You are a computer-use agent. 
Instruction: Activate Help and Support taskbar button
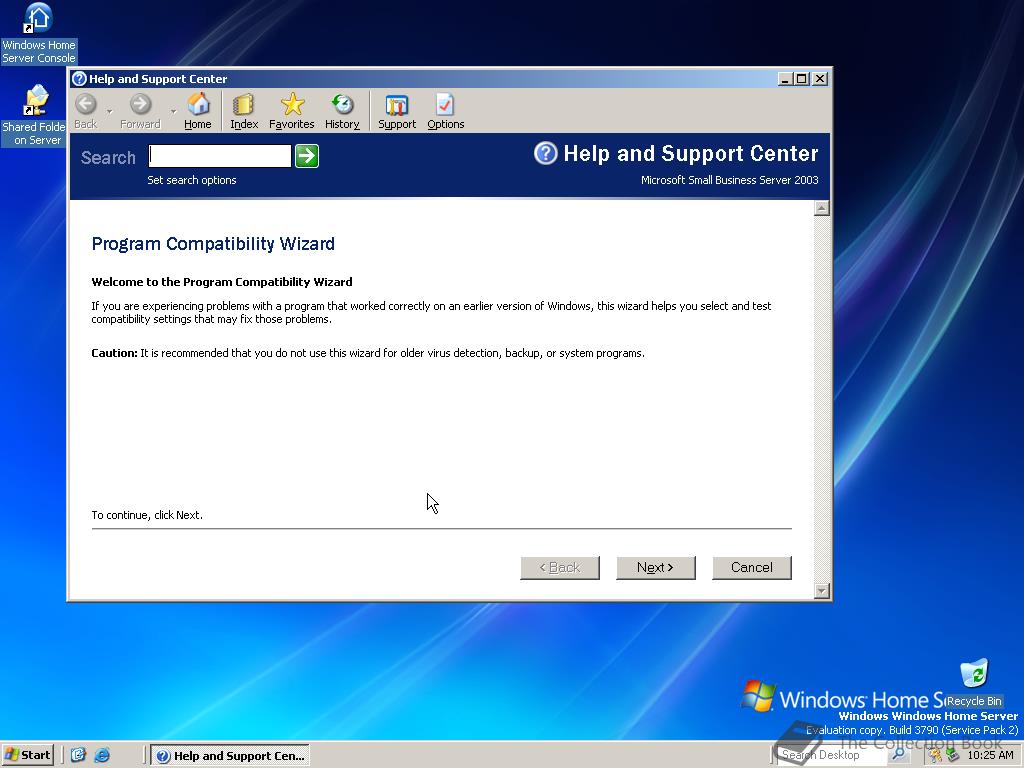230,756
